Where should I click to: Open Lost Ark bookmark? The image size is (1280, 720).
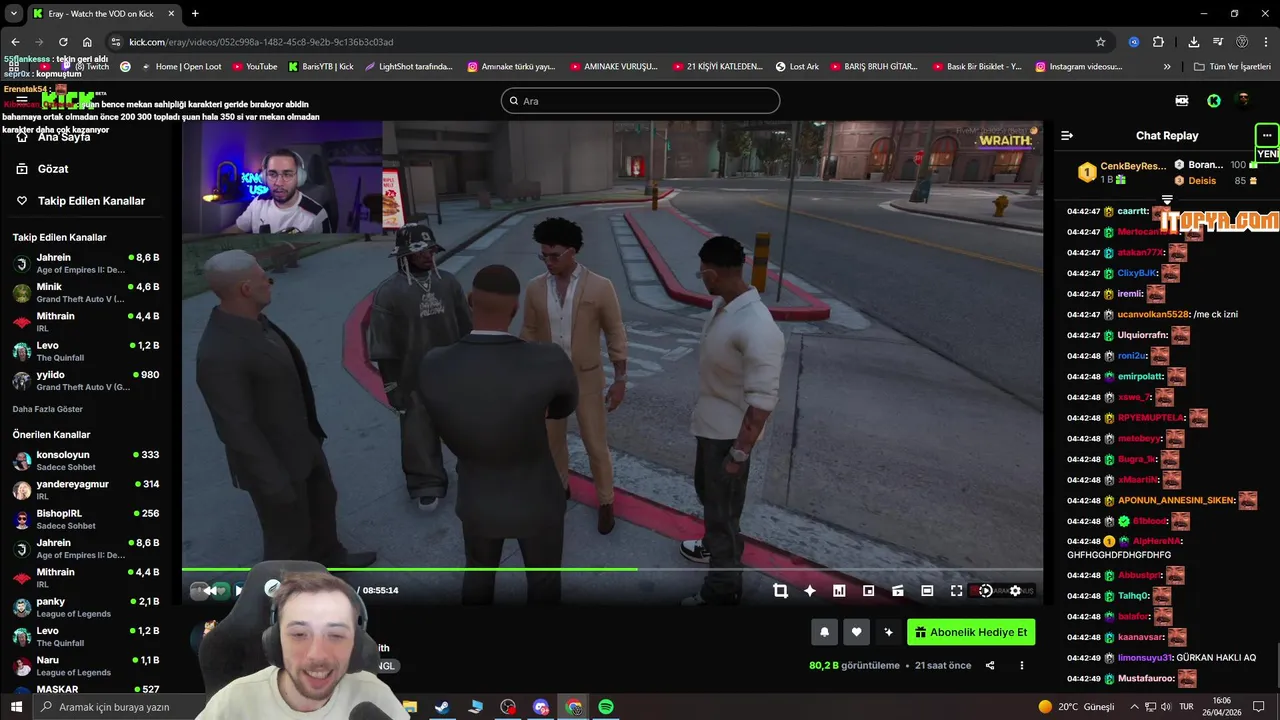click(x=797, y=67)
